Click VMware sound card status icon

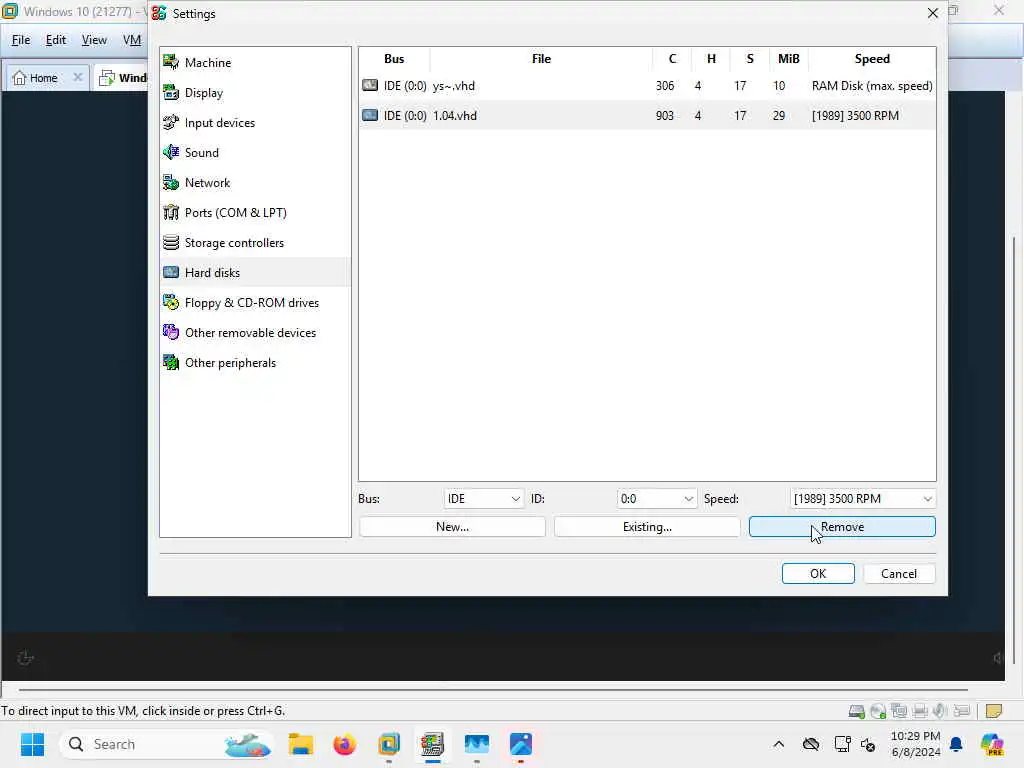click(940, 711)
